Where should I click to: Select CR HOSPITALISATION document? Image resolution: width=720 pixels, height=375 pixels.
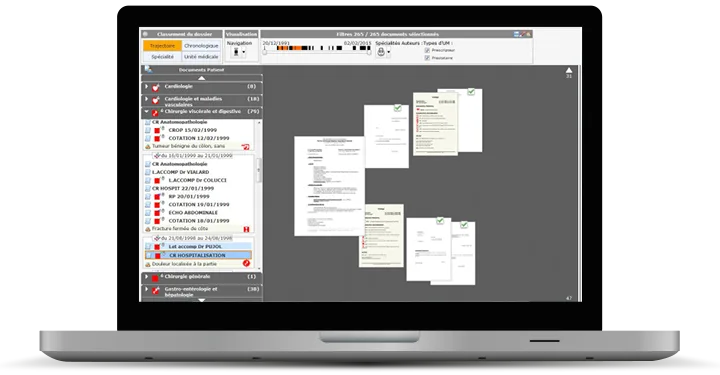coord(198,255)
